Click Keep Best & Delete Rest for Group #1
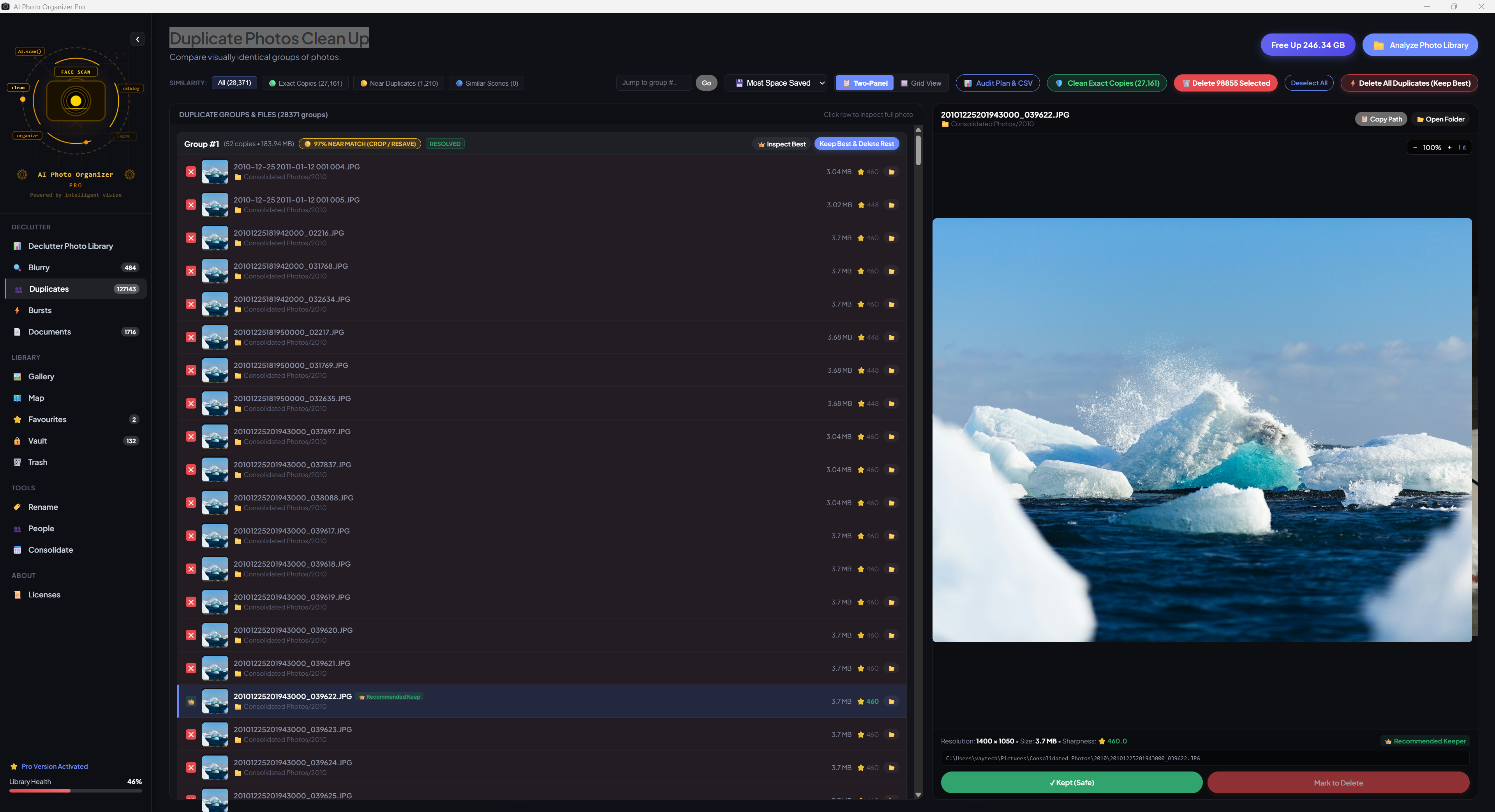This screenshot has width=1495, height=812. [x=857, y=144]
